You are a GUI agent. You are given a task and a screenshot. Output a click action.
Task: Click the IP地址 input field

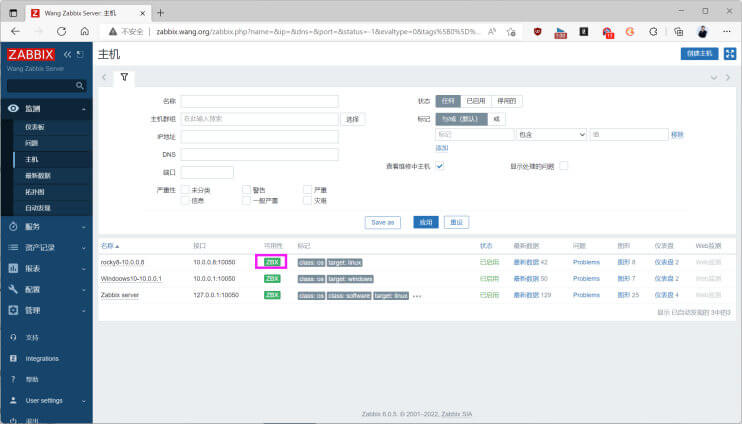click(259, 137)
